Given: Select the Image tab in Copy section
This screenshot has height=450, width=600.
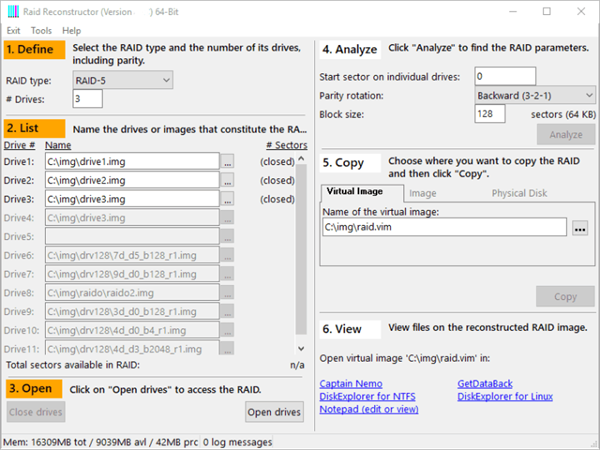Looking at the screenshot, I should coord(422,193).
